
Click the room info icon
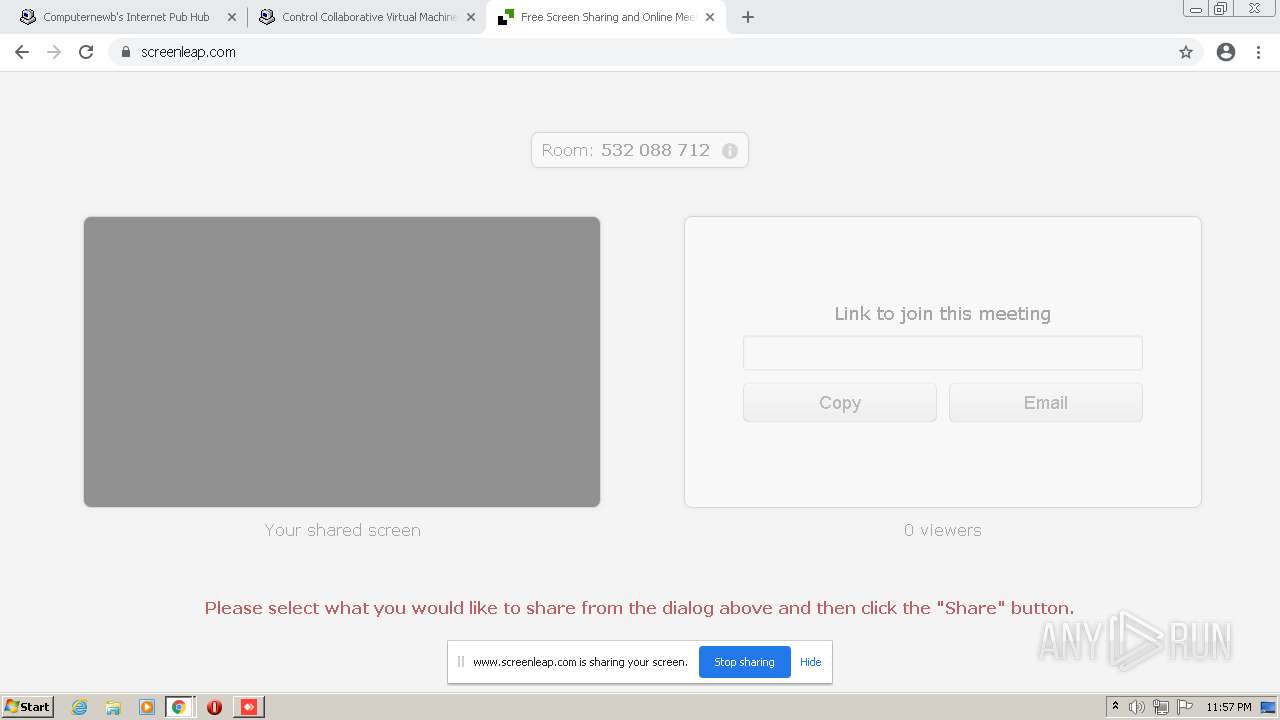click(730, 151)
